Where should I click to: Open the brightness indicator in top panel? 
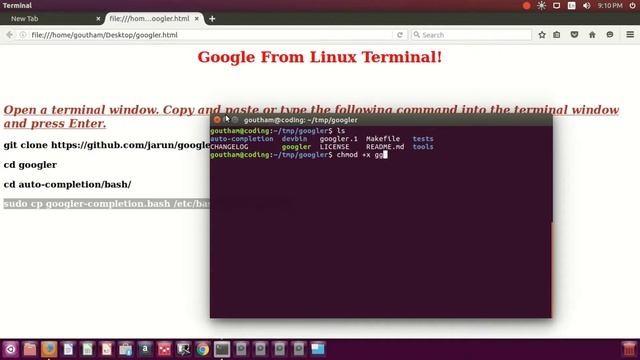pos(541,6)
